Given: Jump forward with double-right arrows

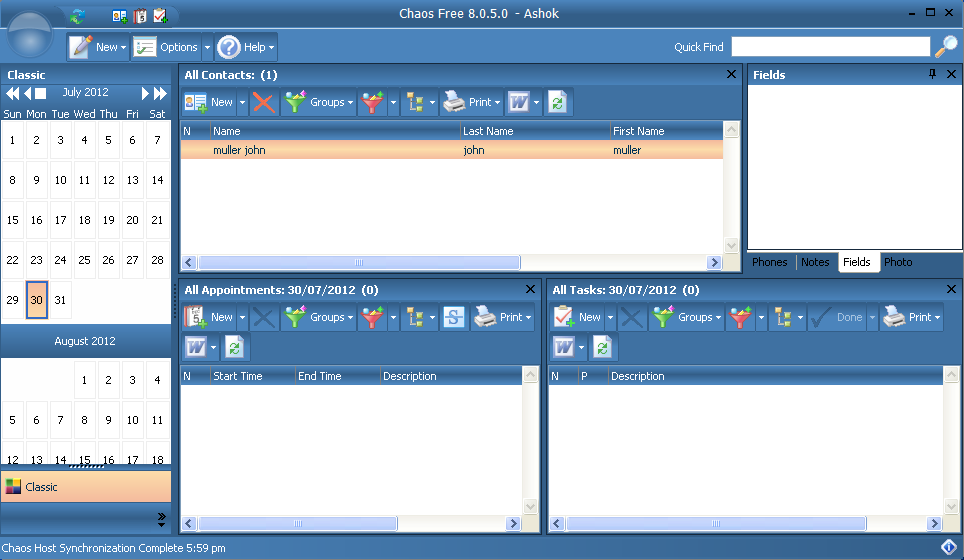Looking at the screenshot, I should tap(160, 93).
